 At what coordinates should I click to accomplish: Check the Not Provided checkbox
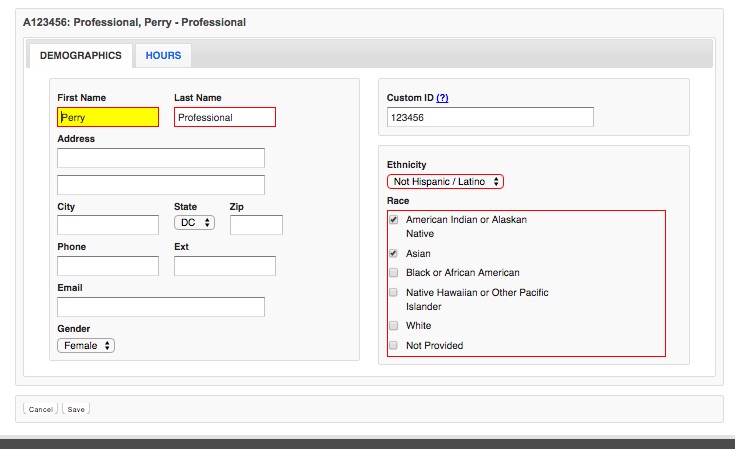tap(394, 345)
